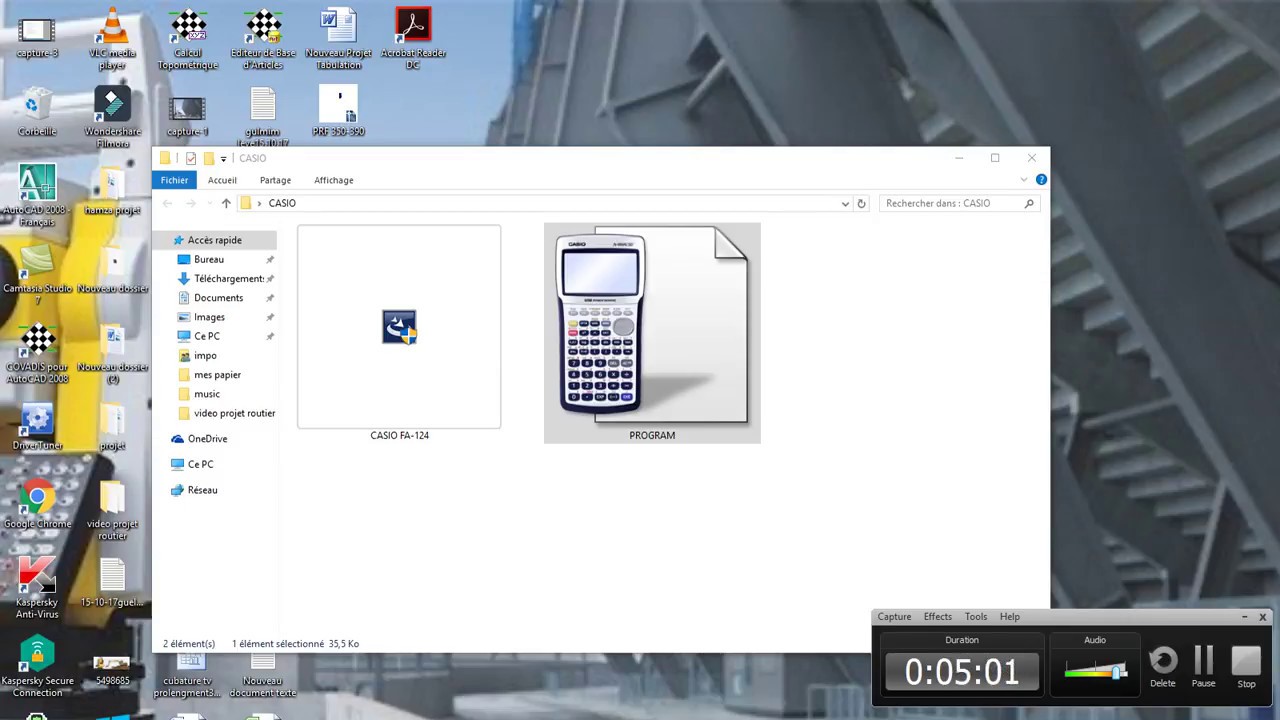Stop the screen recording

1246,667
